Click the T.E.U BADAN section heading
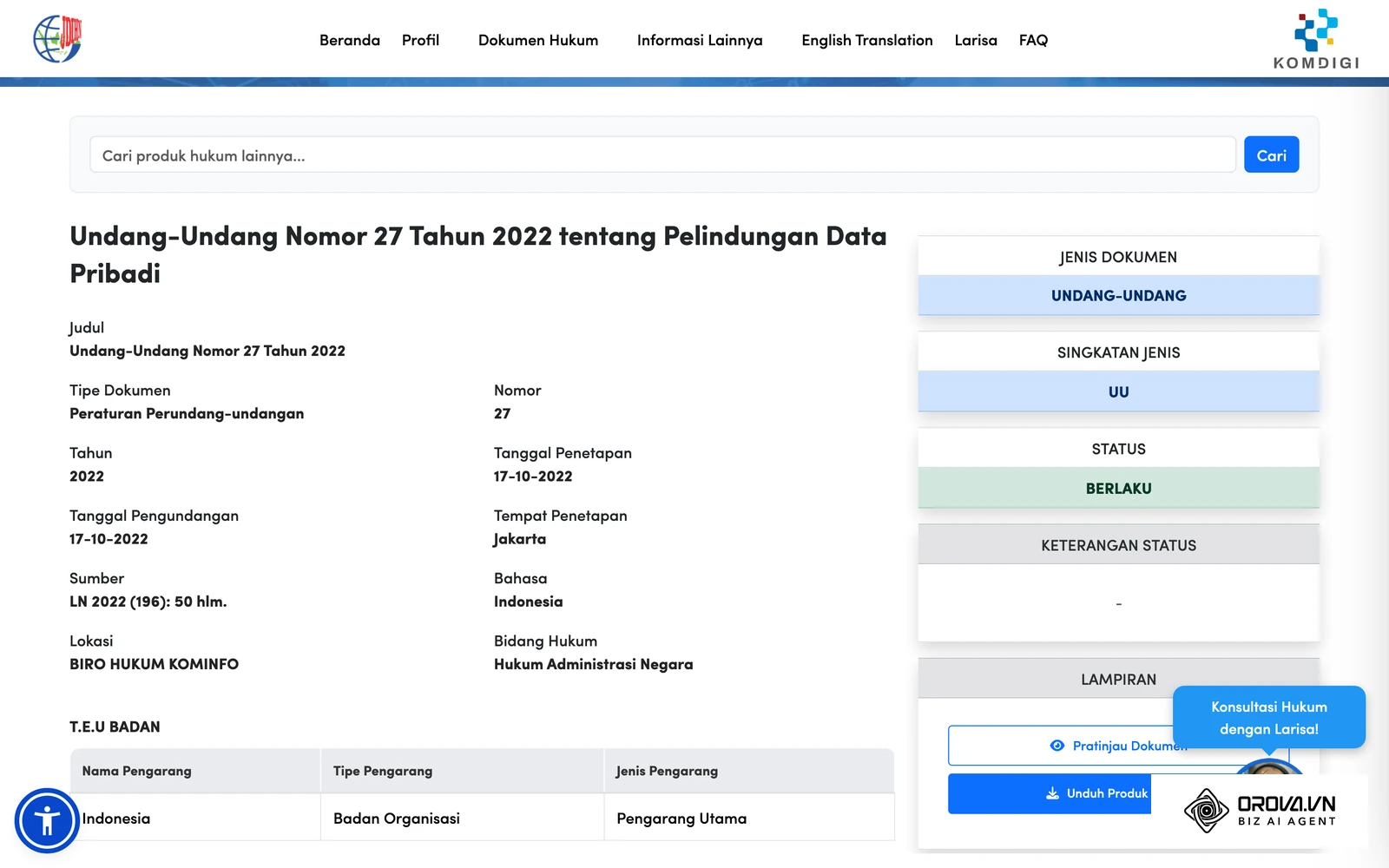The image size is (1389, 868). 115,727
